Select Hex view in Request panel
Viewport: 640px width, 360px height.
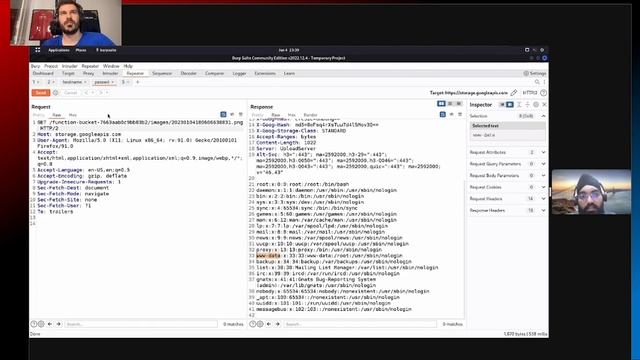tap(73, 115)
